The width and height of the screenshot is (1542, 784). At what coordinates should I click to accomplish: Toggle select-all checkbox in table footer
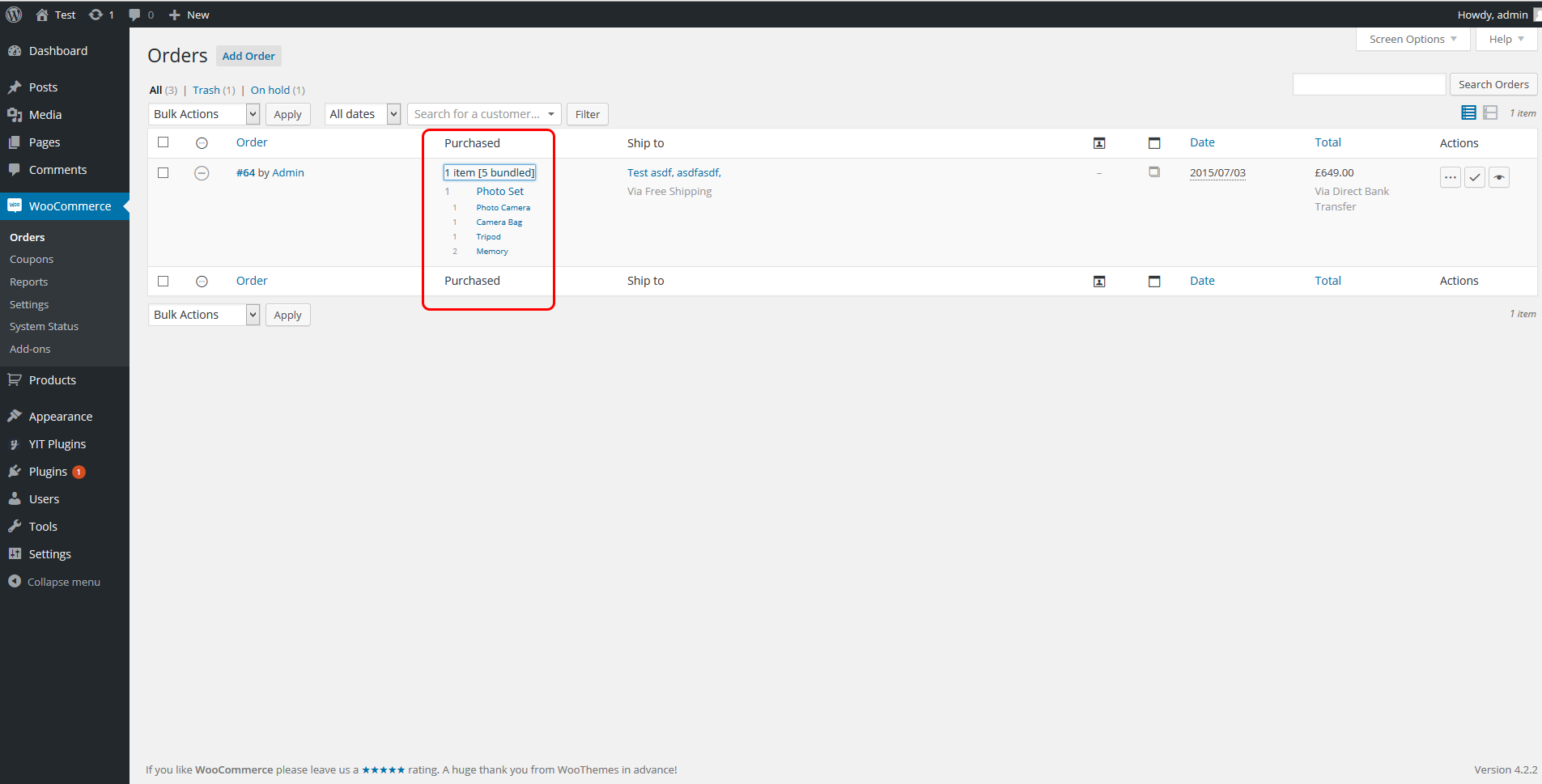coord(164,281)
